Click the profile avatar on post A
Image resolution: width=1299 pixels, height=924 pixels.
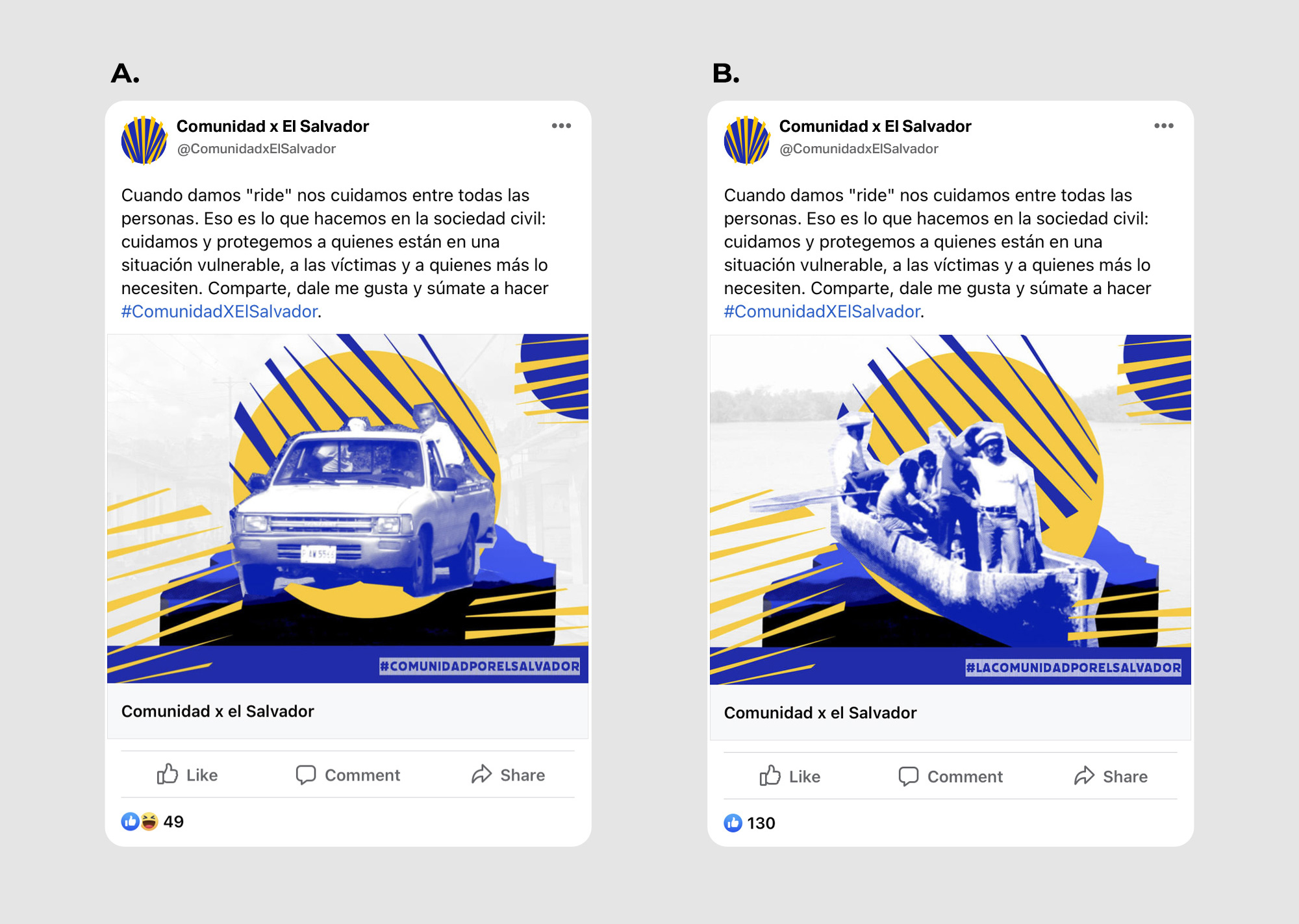tap(144, 140)
